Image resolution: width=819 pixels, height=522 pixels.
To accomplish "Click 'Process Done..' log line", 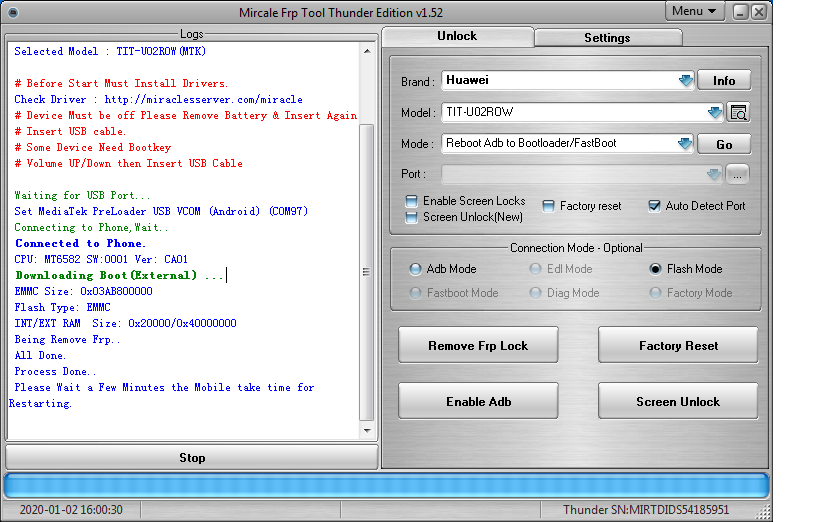I will (55, 372).
